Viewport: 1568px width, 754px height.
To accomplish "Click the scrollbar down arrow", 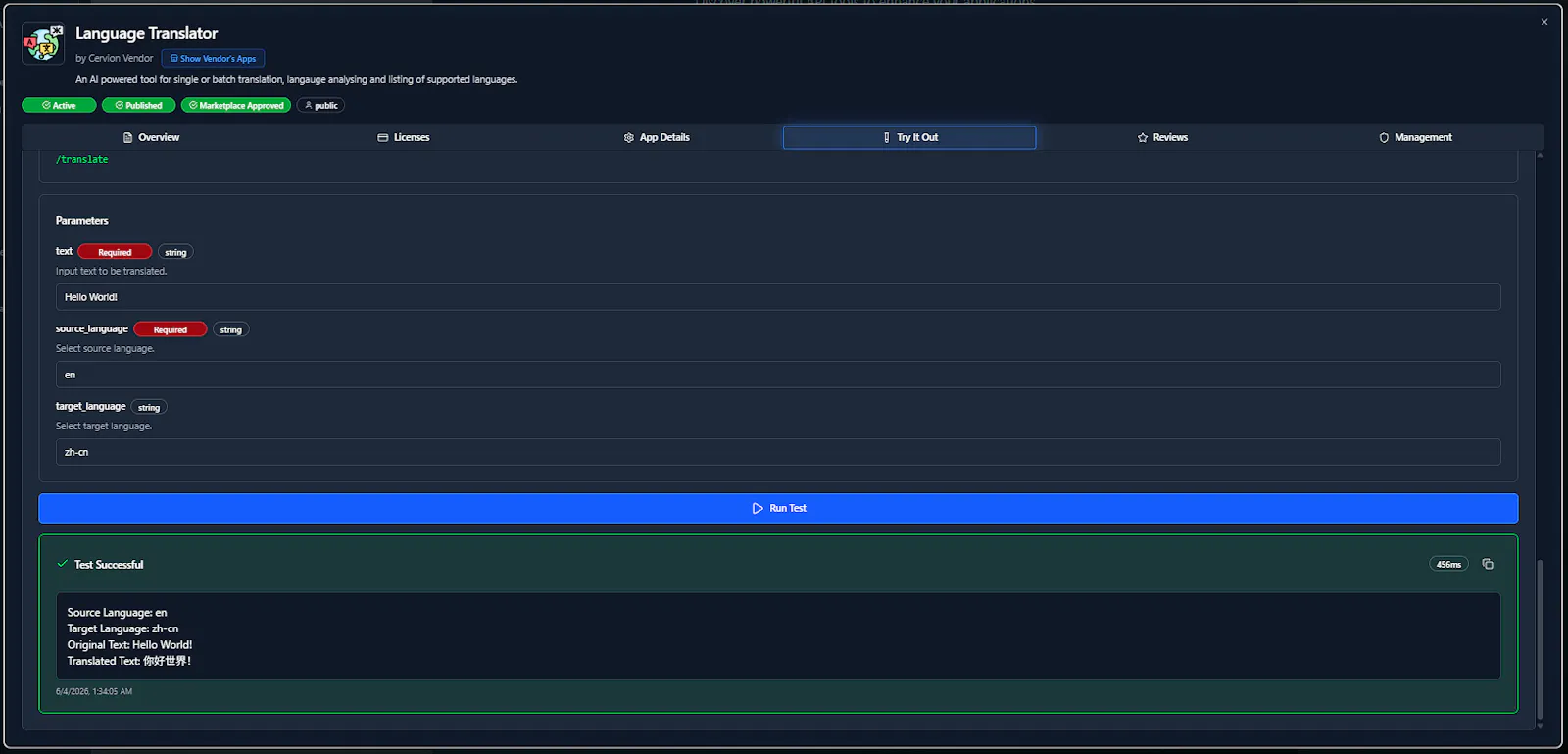I will coord(1540,726).
